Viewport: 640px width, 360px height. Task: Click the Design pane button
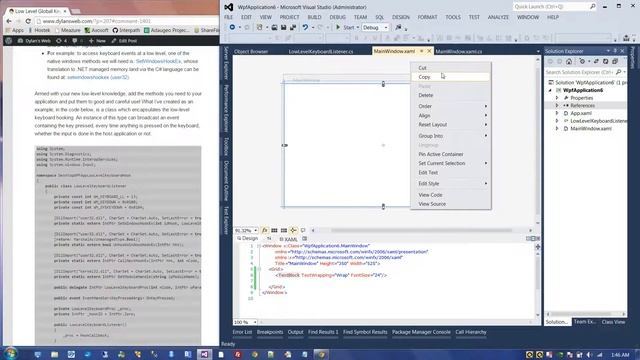click(x=247, y=238)
